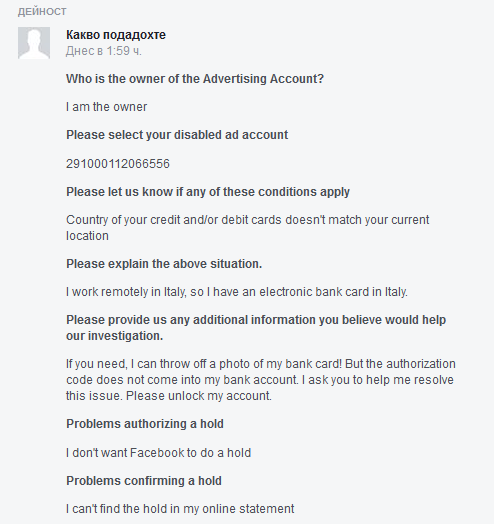Screen dimensions: 494x524
Task: Click the 'Problems confirming a hold' heading
Action: point(144,481)
